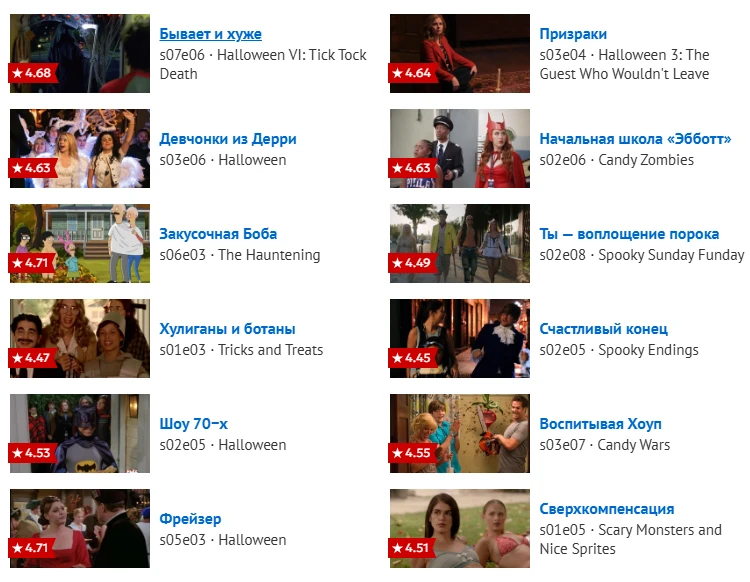Click the s02e08 · Spooky Sunday Funday text
This screenshot has width=750, height=582.
[x=642, y=255]
